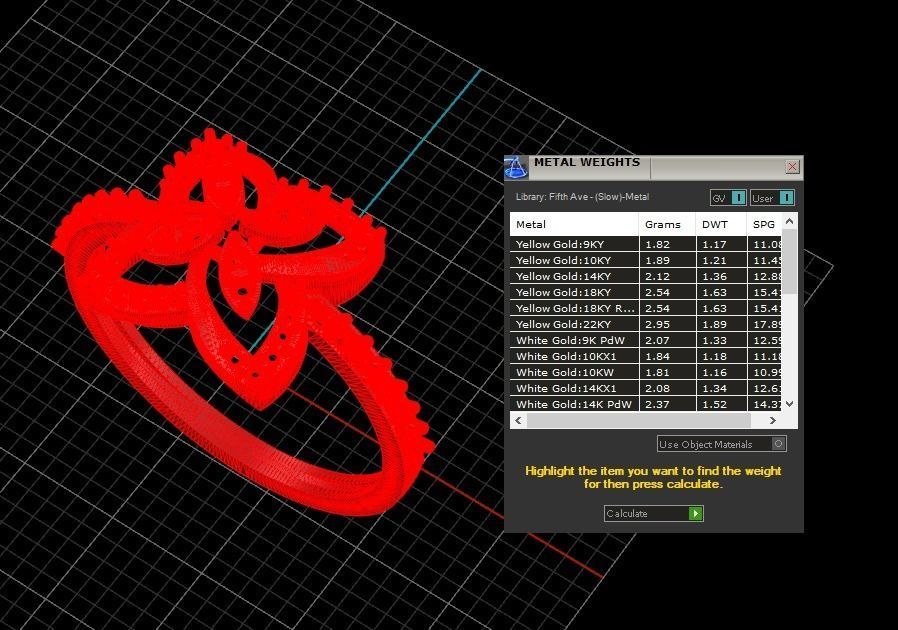Screen dimensions: 898x630
Task: Click the horizontal scroll left arrow
Action: (518, 420)
